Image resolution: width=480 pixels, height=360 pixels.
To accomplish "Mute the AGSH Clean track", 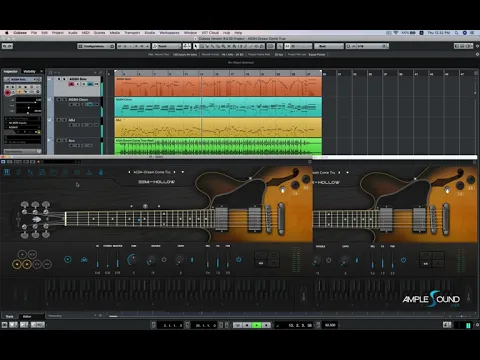I will (58, 99).
